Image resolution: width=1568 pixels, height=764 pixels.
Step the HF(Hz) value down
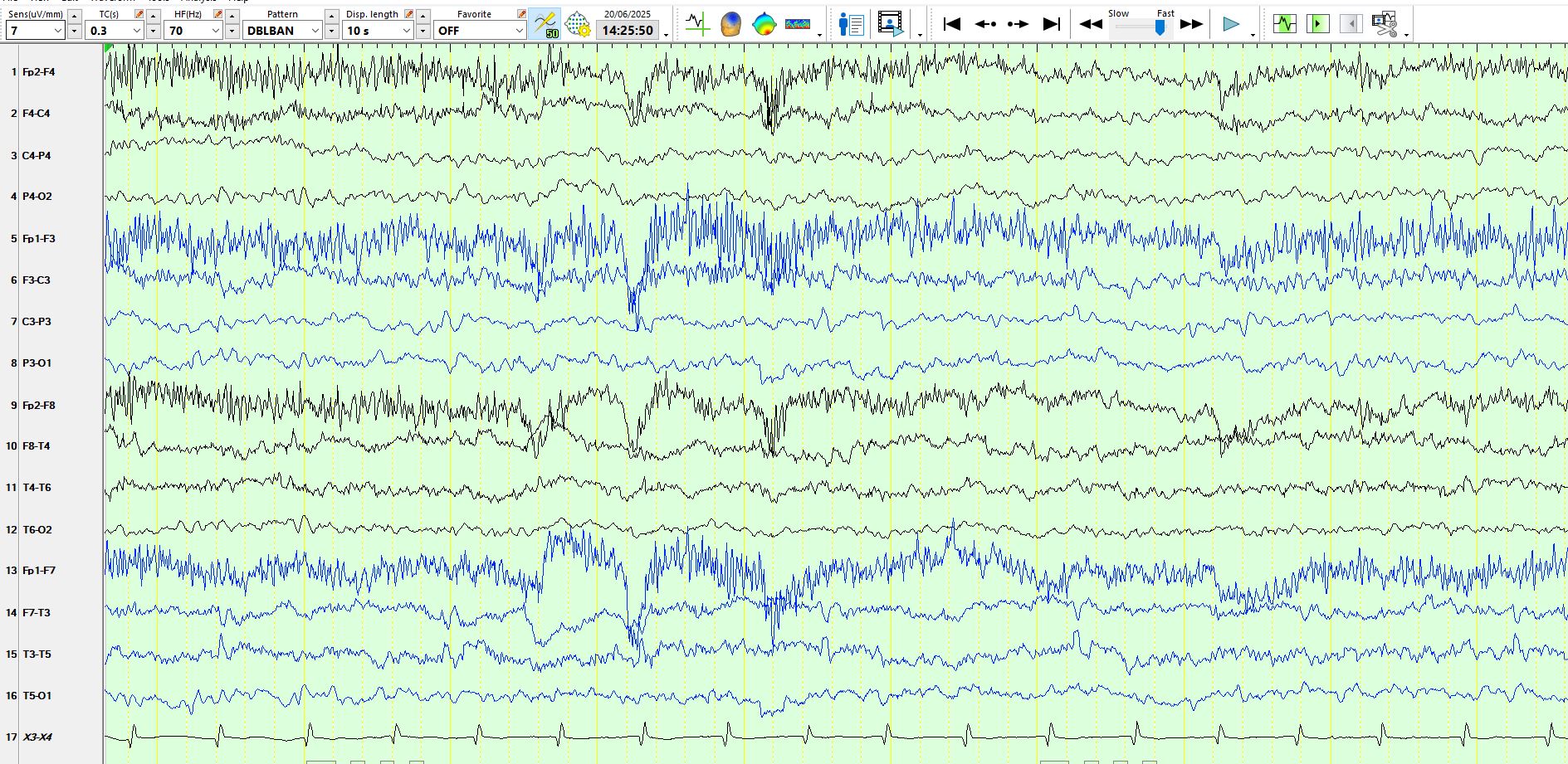(232, 32)
